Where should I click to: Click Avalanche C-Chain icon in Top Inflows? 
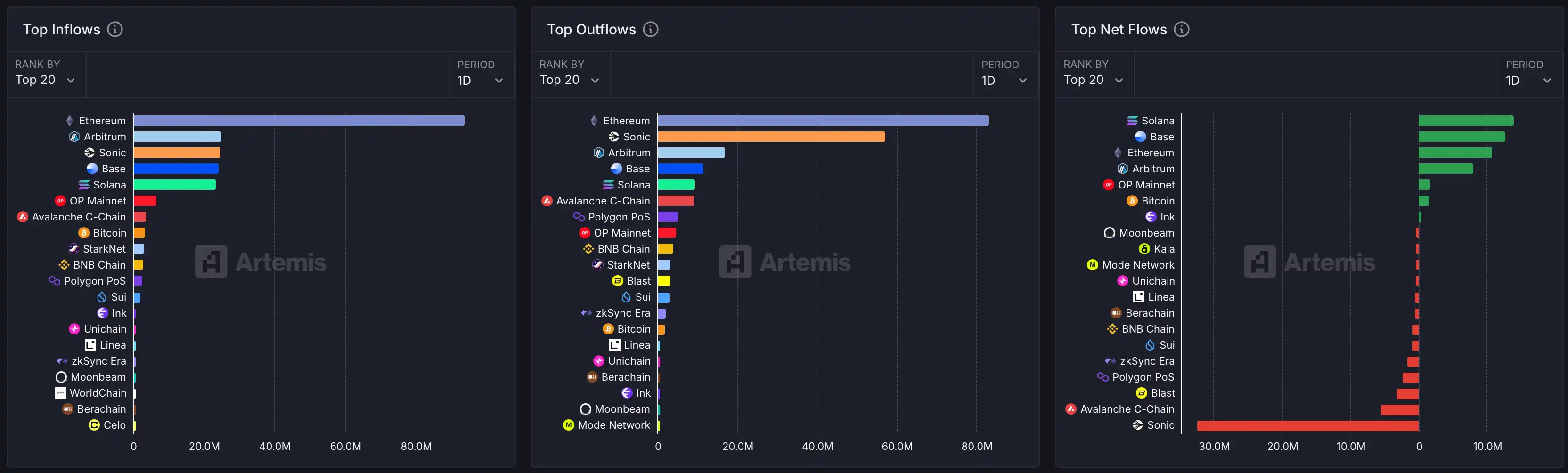point(23,217)
